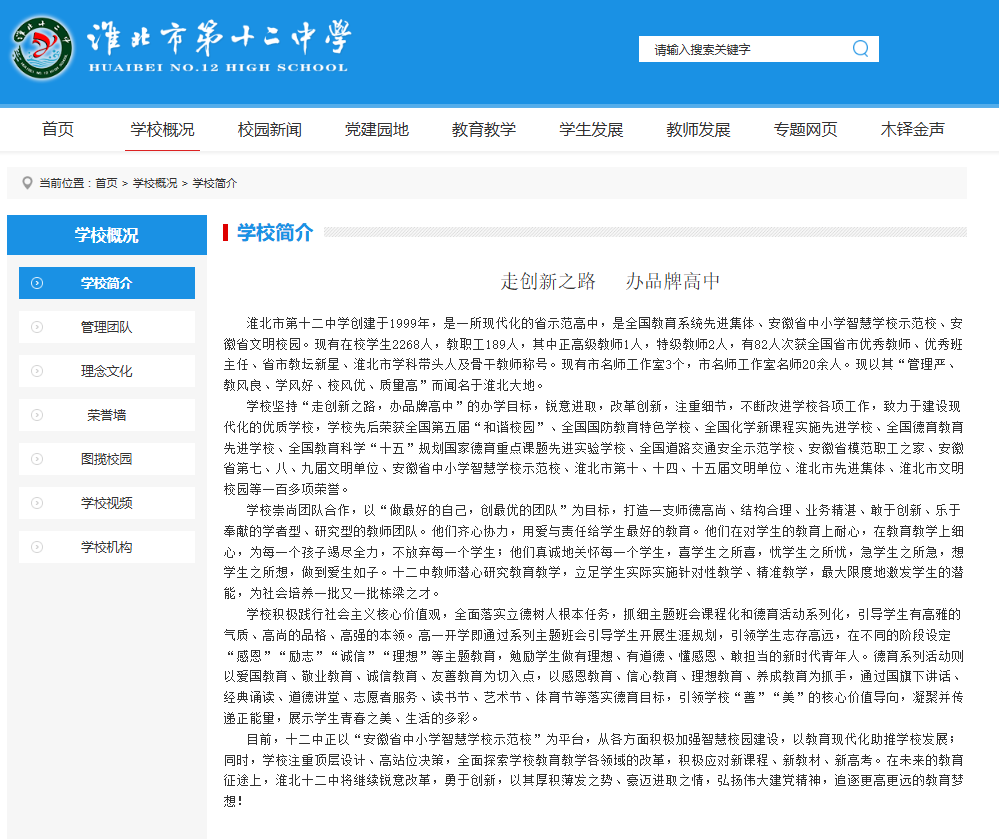Select 学校视频 in the sidebar
This screenshot has height=839, width=999.
point(107,503)
